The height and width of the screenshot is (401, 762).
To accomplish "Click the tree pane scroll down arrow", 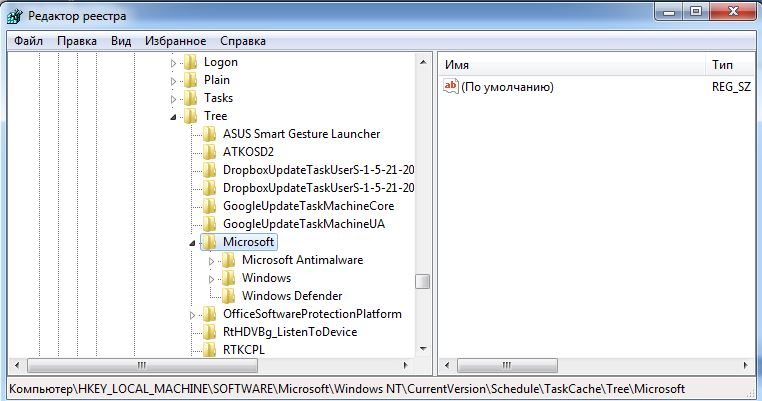I will tap(423, 349).
